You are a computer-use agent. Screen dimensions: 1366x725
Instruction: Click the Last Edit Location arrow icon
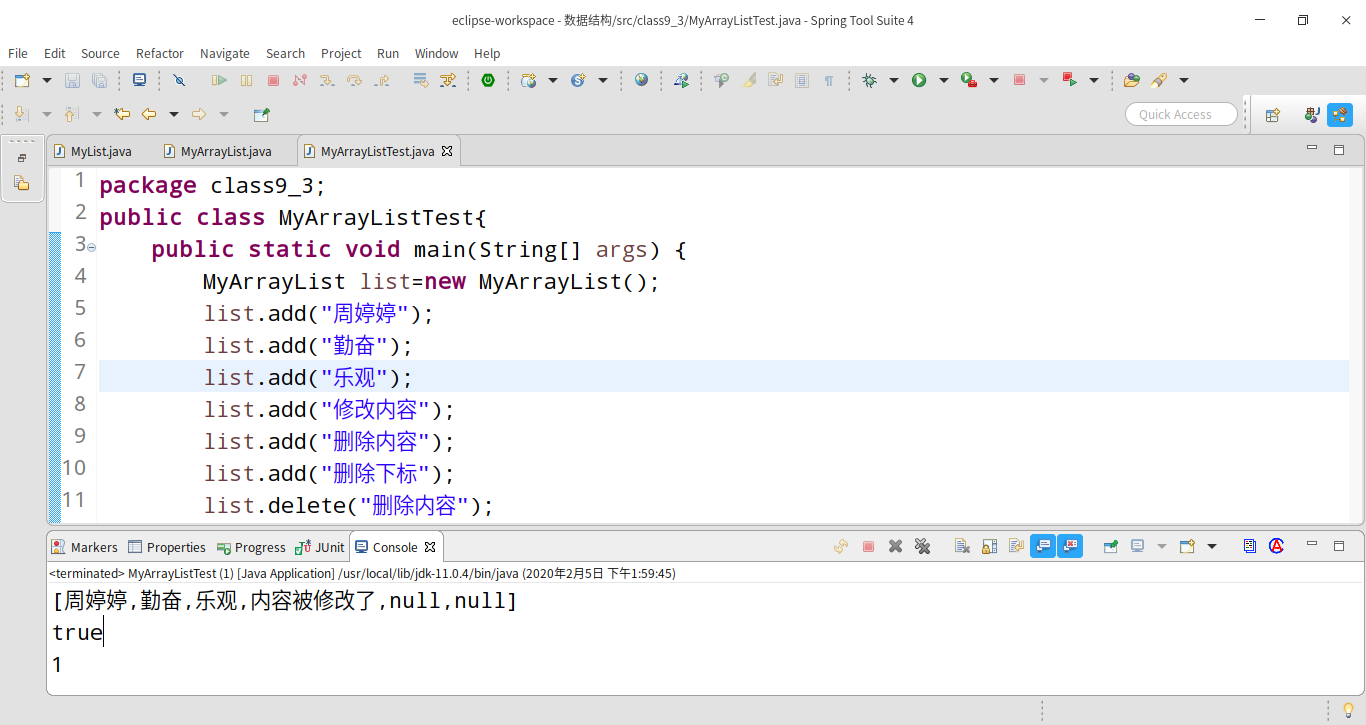coord(122,114)
